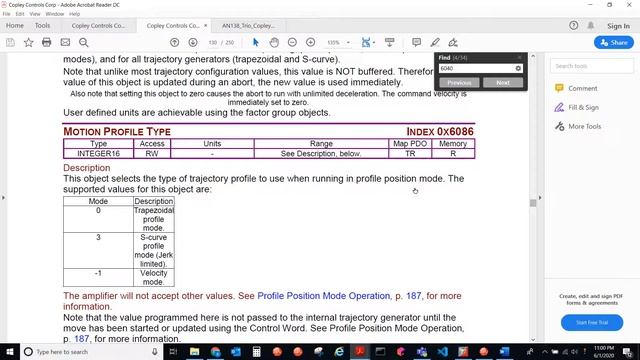Open Windows Start menu
This screenshot has height=360, width=640.
10,352
